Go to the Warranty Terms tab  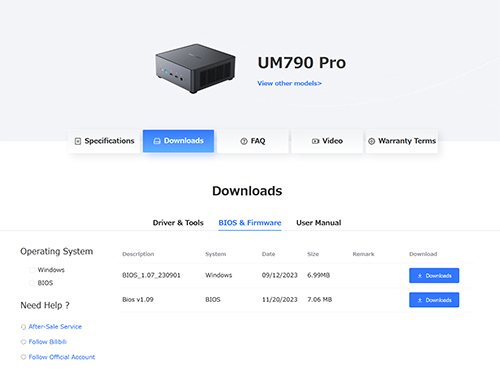(x=402, y=141)
